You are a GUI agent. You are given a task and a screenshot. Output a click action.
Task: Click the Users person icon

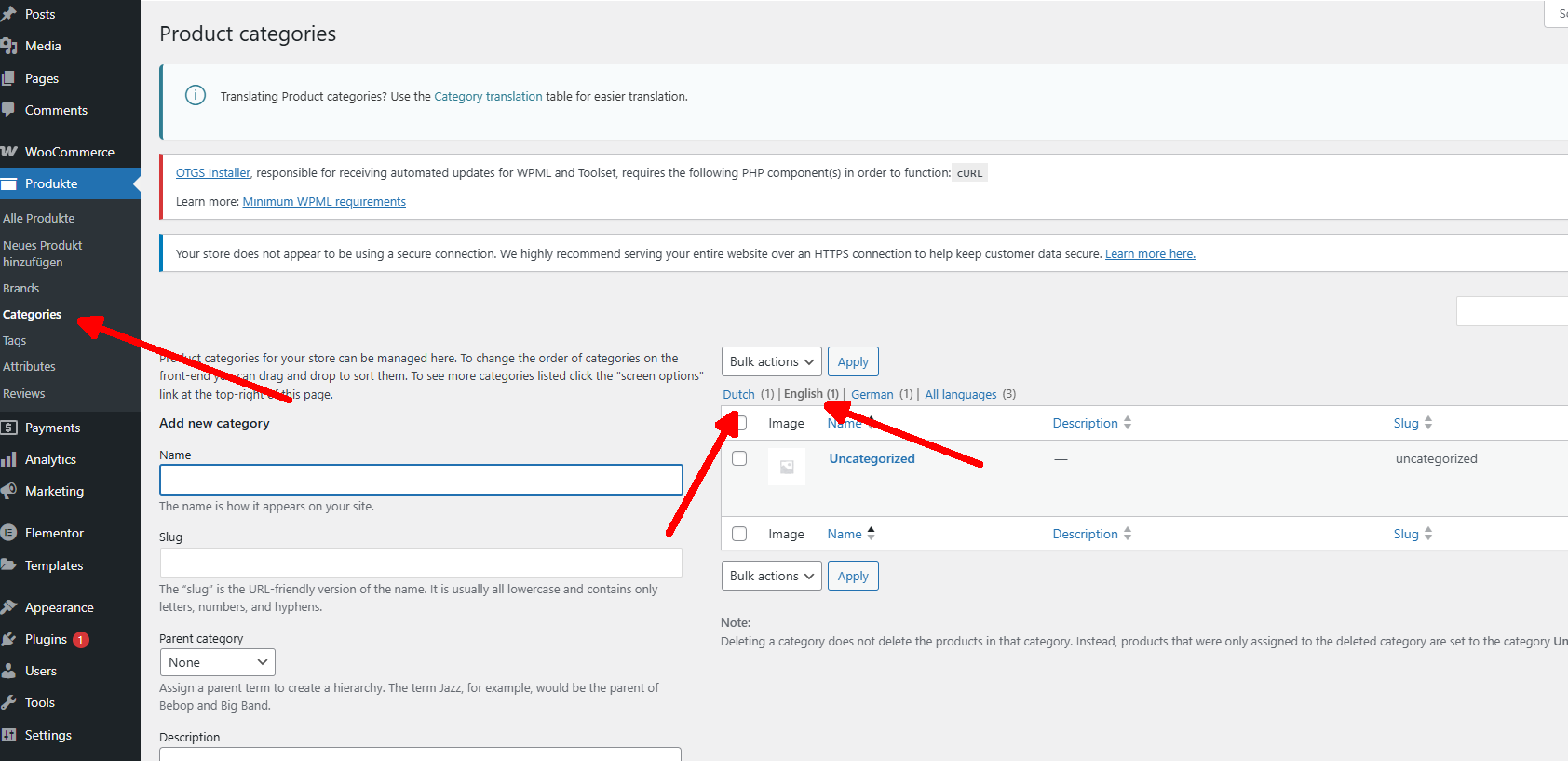[8, 671]
